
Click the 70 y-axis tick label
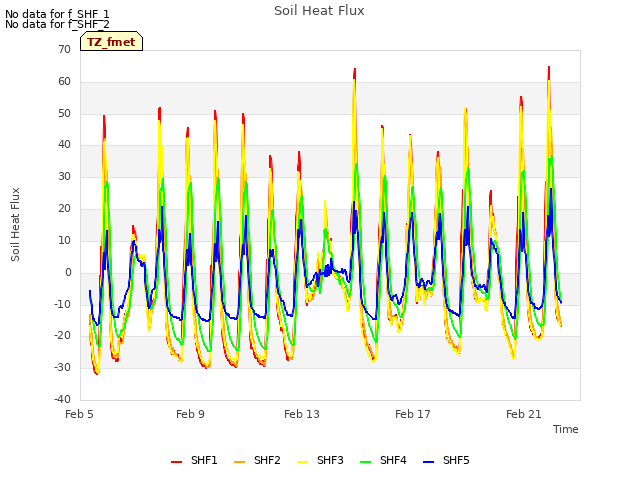(x=64, y=49)
